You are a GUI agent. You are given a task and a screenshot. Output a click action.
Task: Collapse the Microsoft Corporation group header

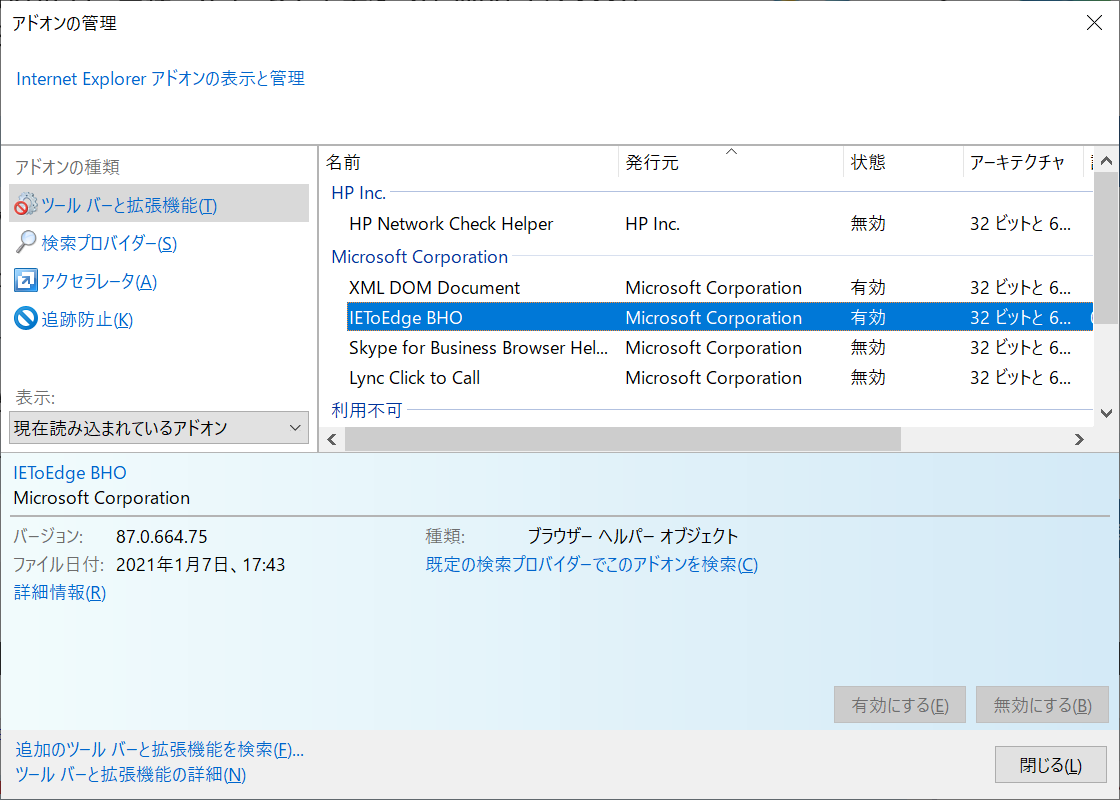(420, 257)
